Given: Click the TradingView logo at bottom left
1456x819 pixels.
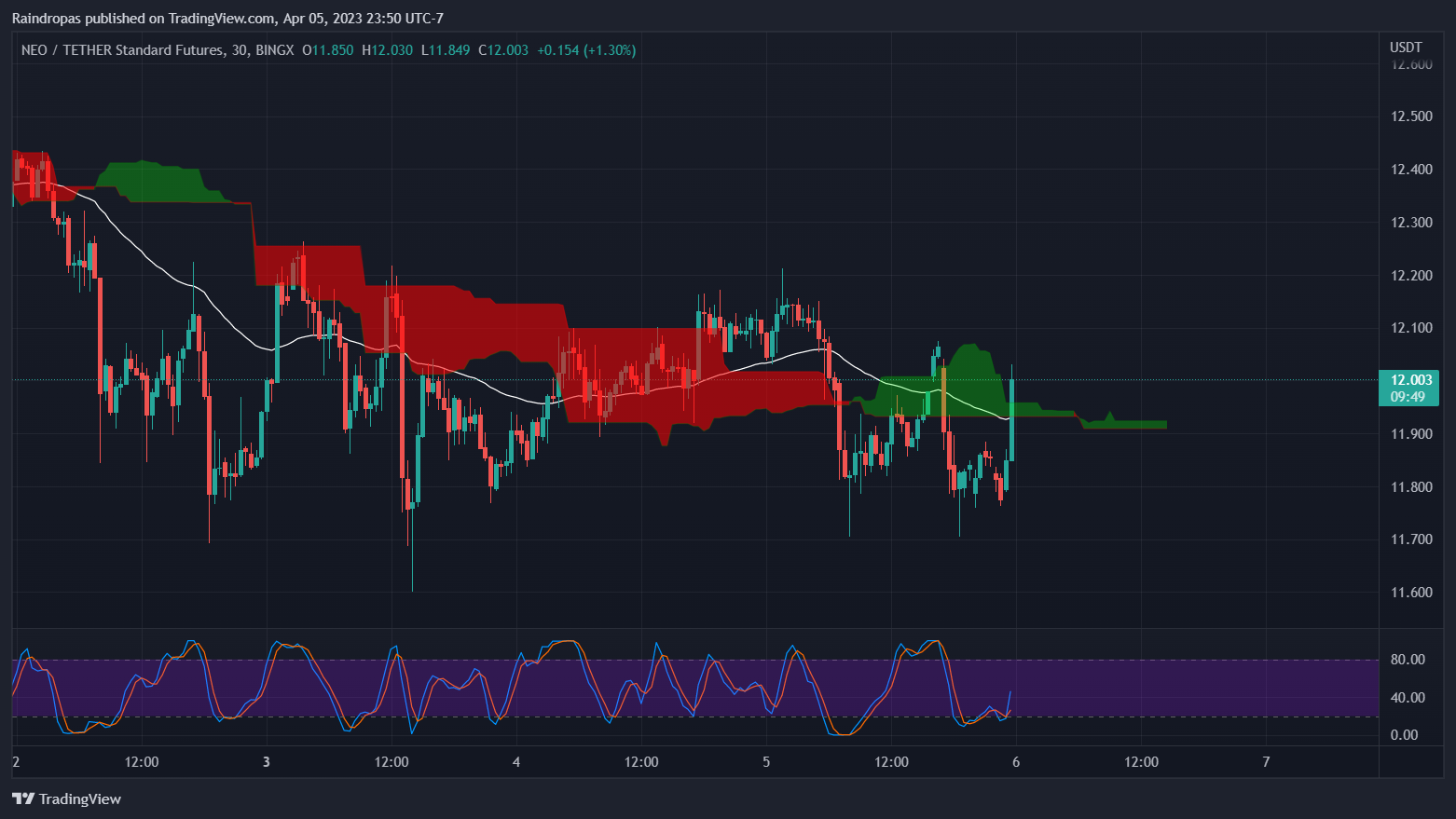Looking at the screenshot, I should (x=66, y=799).
